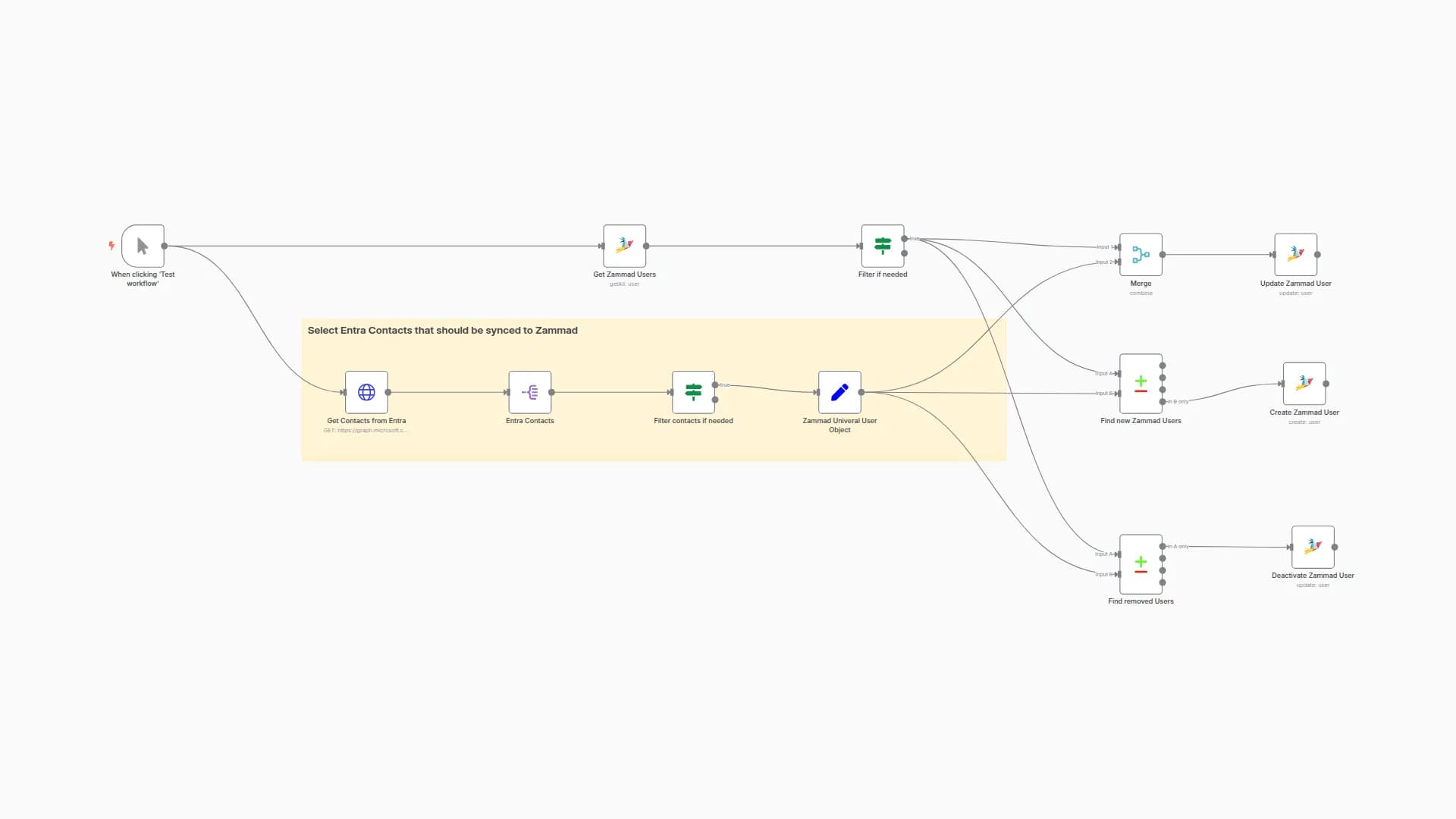Viewport: 1456px width, 819px height.
Task: Select the Zammad Univeral User Object pencil node
Action: [x=839, y=392]
